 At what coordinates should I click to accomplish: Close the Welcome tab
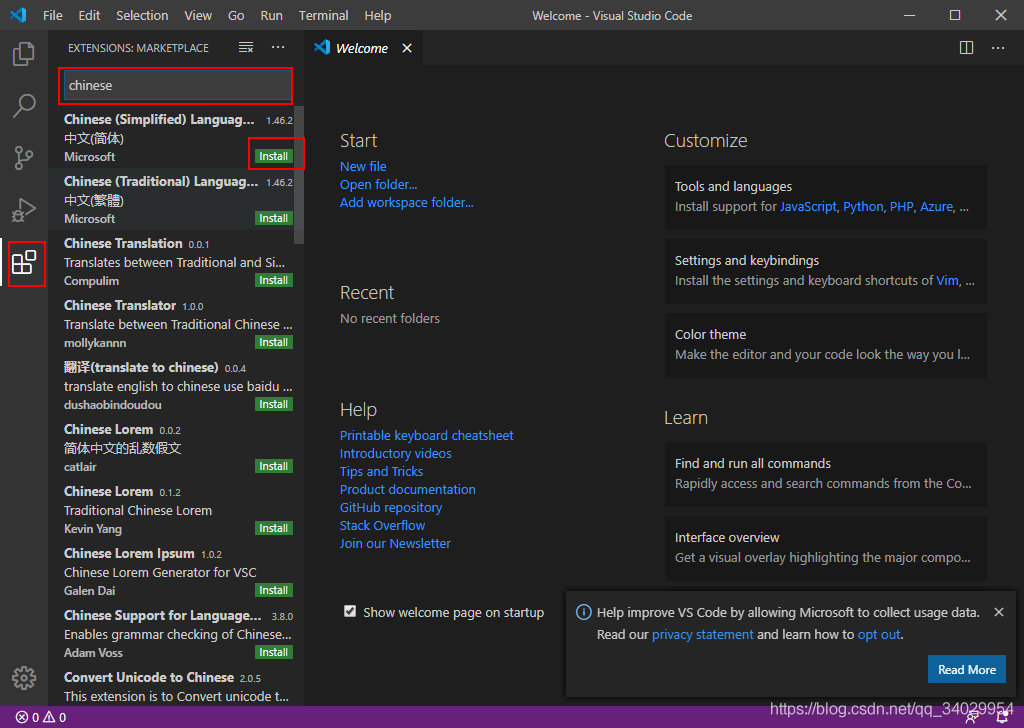click(x=407, y=48)
